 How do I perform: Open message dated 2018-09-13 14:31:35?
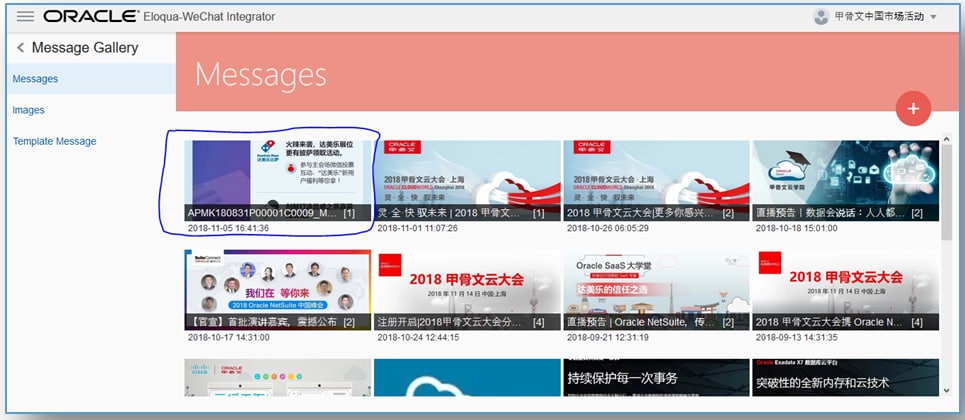point(845,289)
